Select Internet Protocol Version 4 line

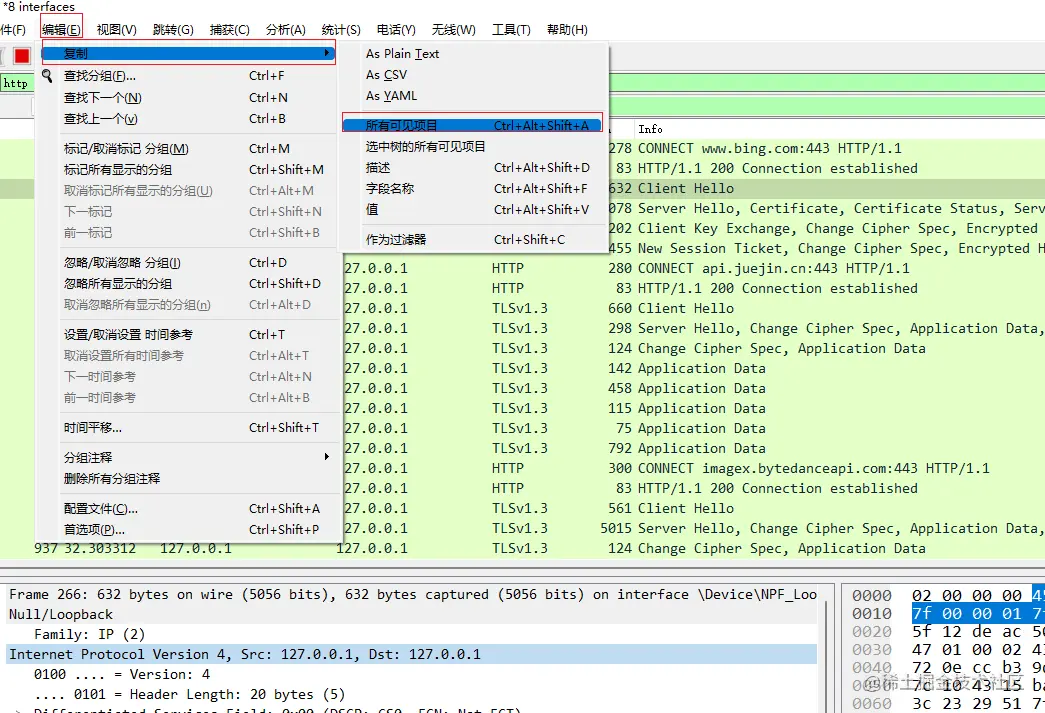[x=412, y=654]
